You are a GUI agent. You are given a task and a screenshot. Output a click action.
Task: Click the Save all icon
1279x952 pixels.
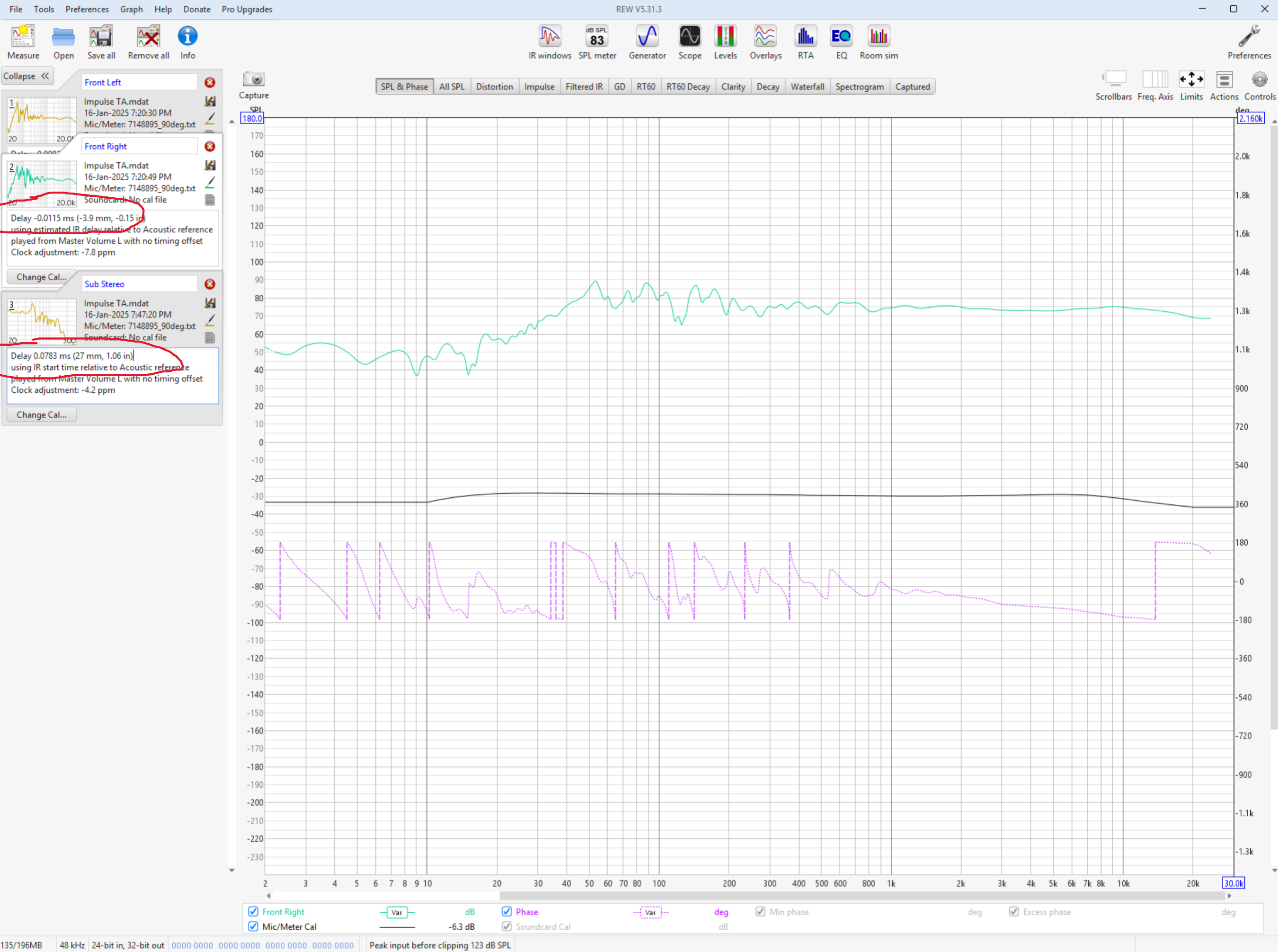click(x=101, y=42)
